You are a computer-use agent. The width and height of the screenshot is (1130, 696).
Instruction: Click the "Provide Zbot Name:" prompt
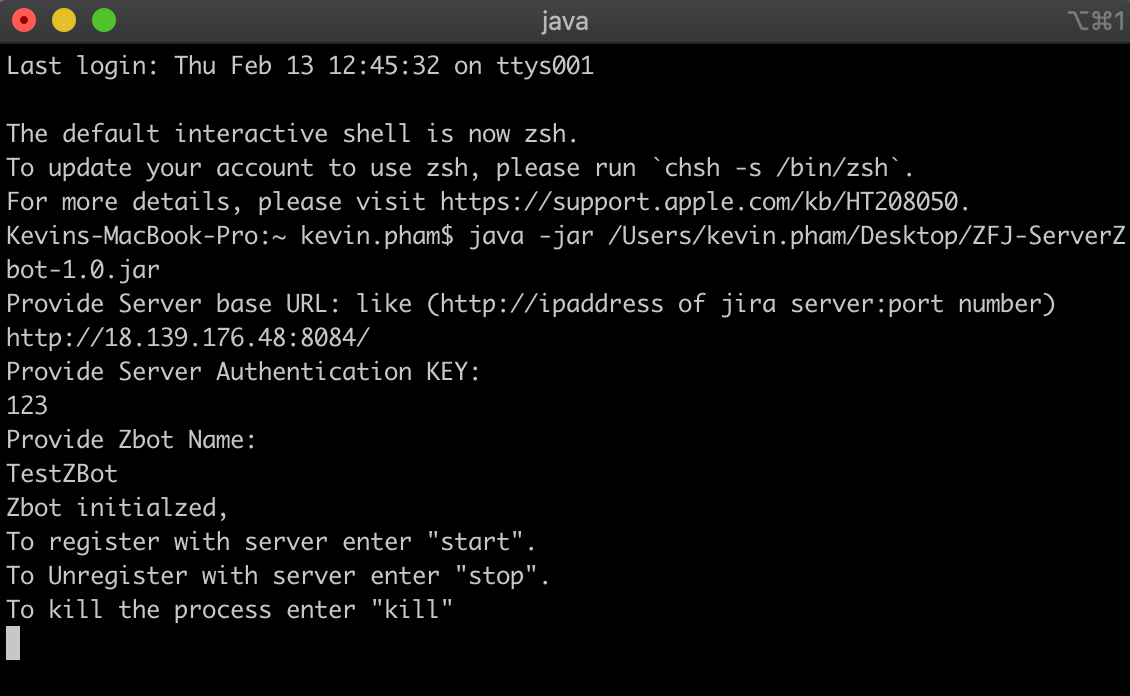pos(131,440)
